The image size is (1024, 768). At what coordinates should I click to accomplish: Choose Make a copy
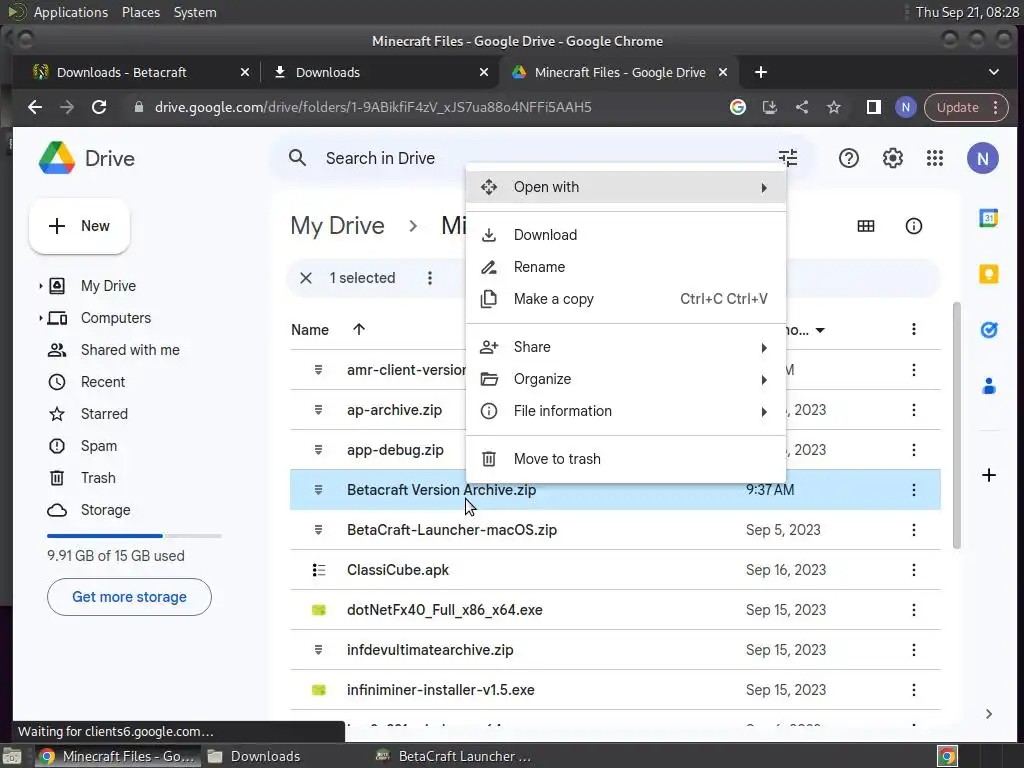tap(626, 299)
